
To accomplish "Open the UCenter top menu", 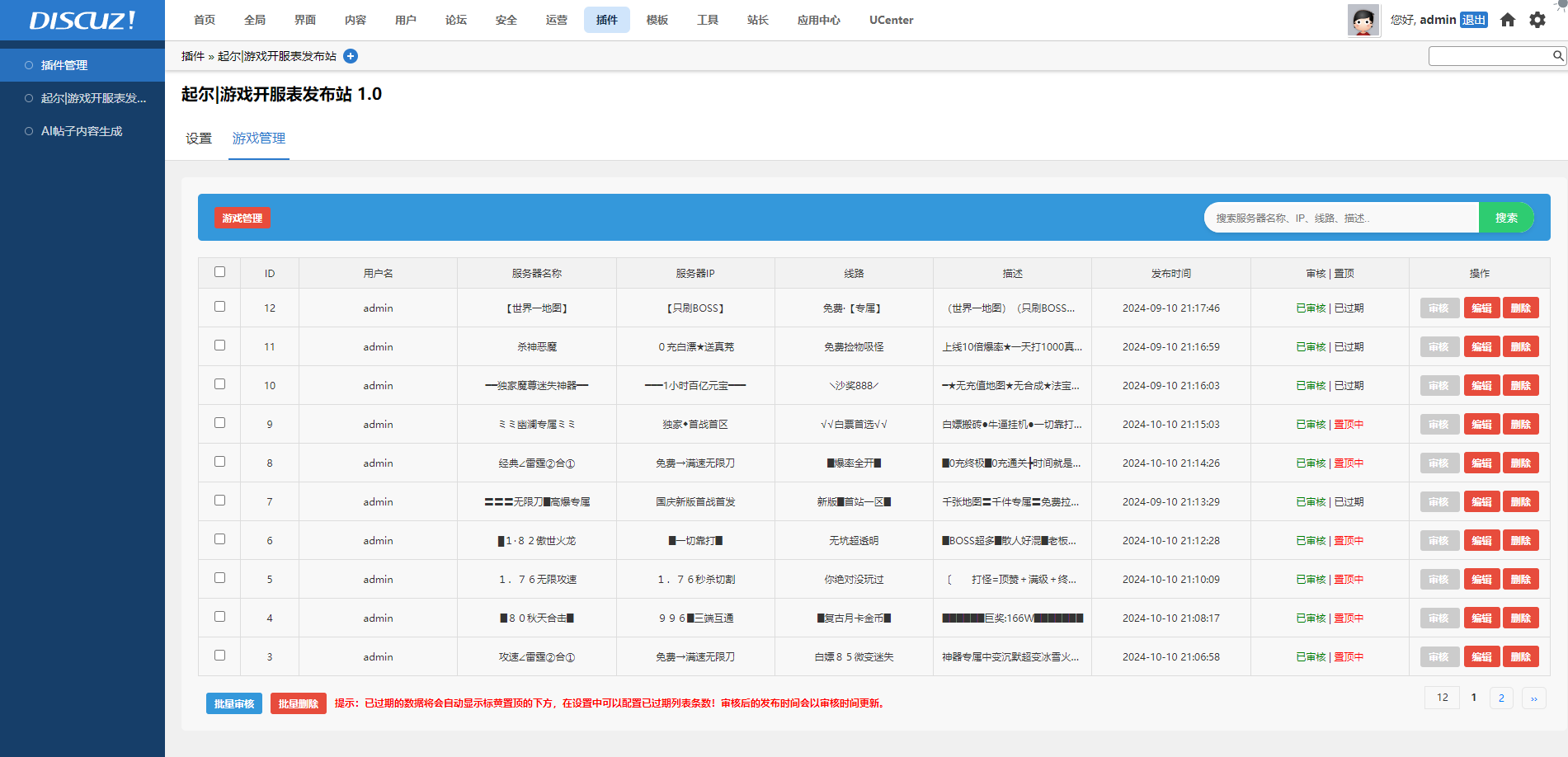I will (x=892, y=20).
